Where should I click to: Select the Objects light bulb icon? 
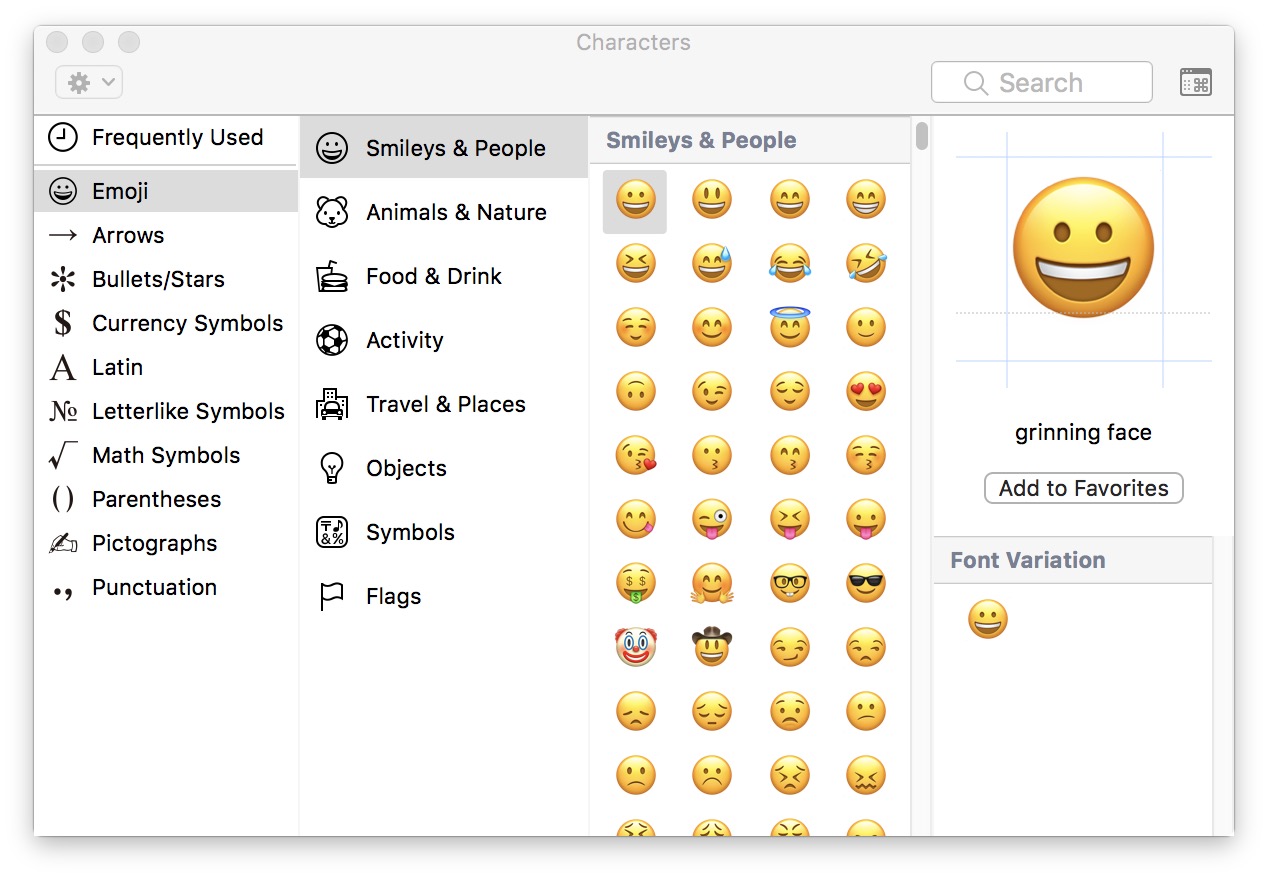click(330, 467)
